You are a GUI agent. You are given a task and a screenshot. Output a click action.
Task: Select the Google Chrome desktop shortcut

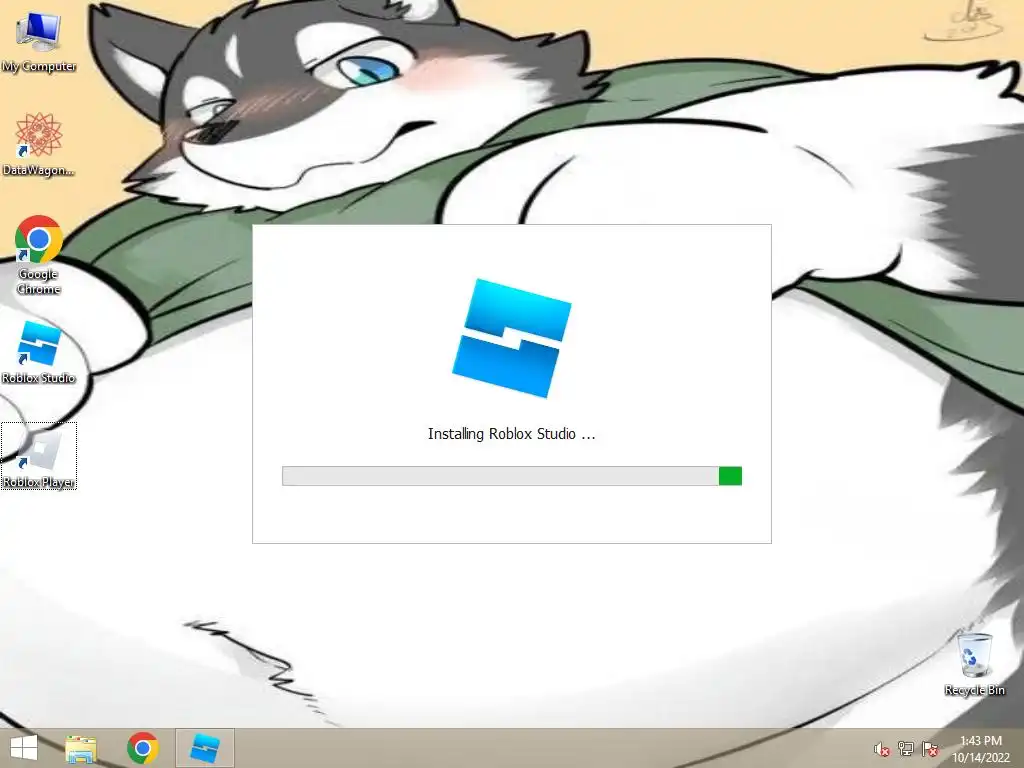click(x=39, y=255)
